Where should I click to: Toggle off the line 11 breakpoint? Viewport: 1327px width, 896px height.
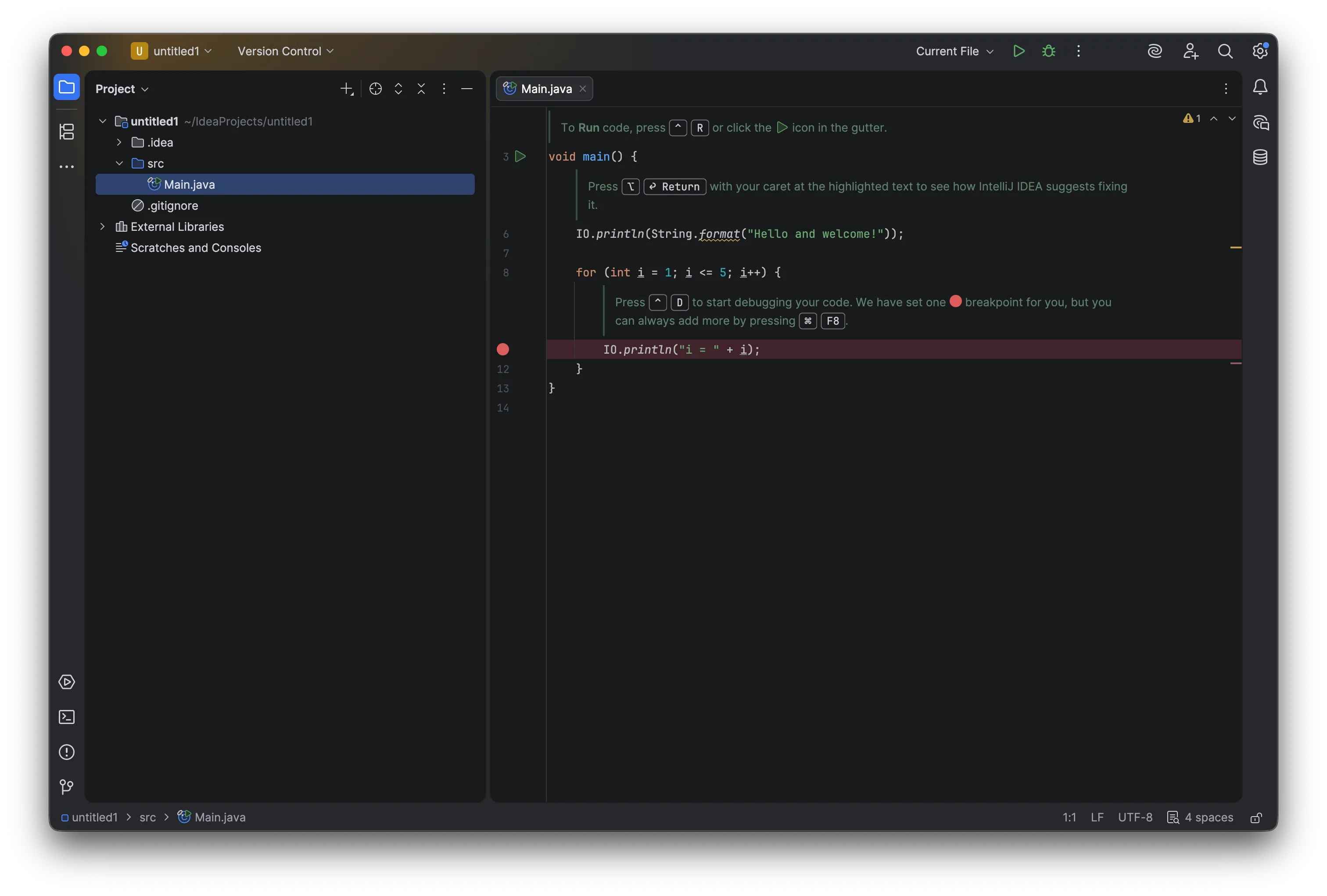(502, 349)
